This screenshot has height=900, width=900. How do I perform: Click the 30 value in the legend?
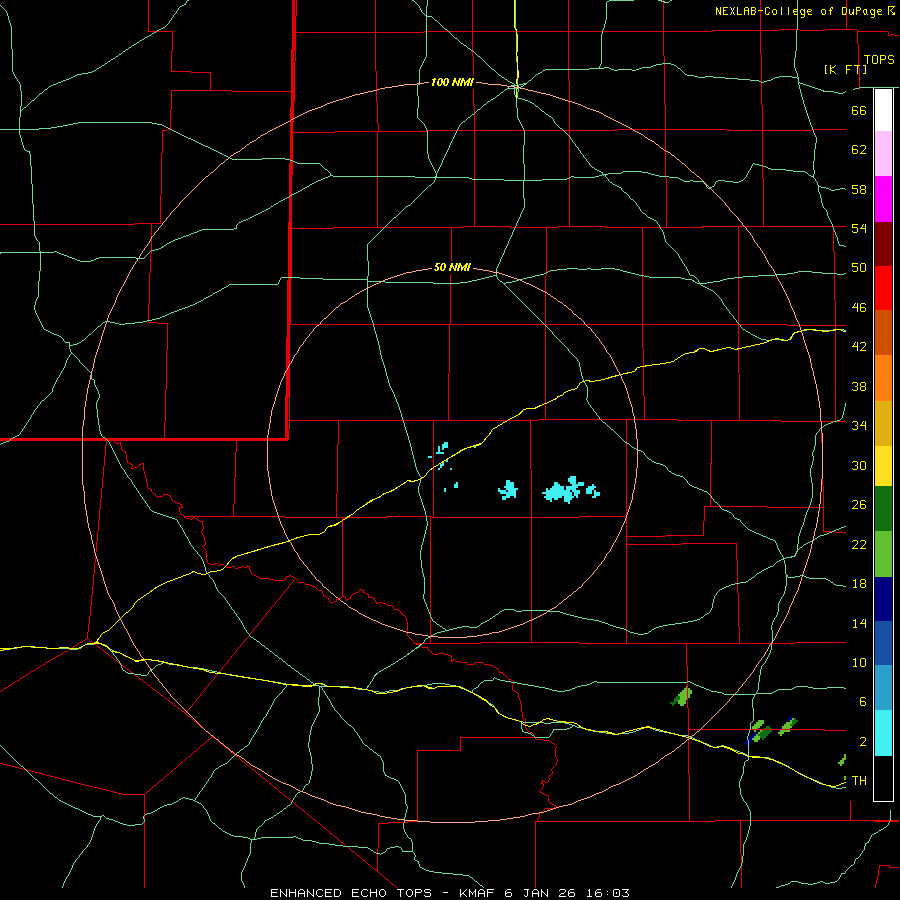859,465
